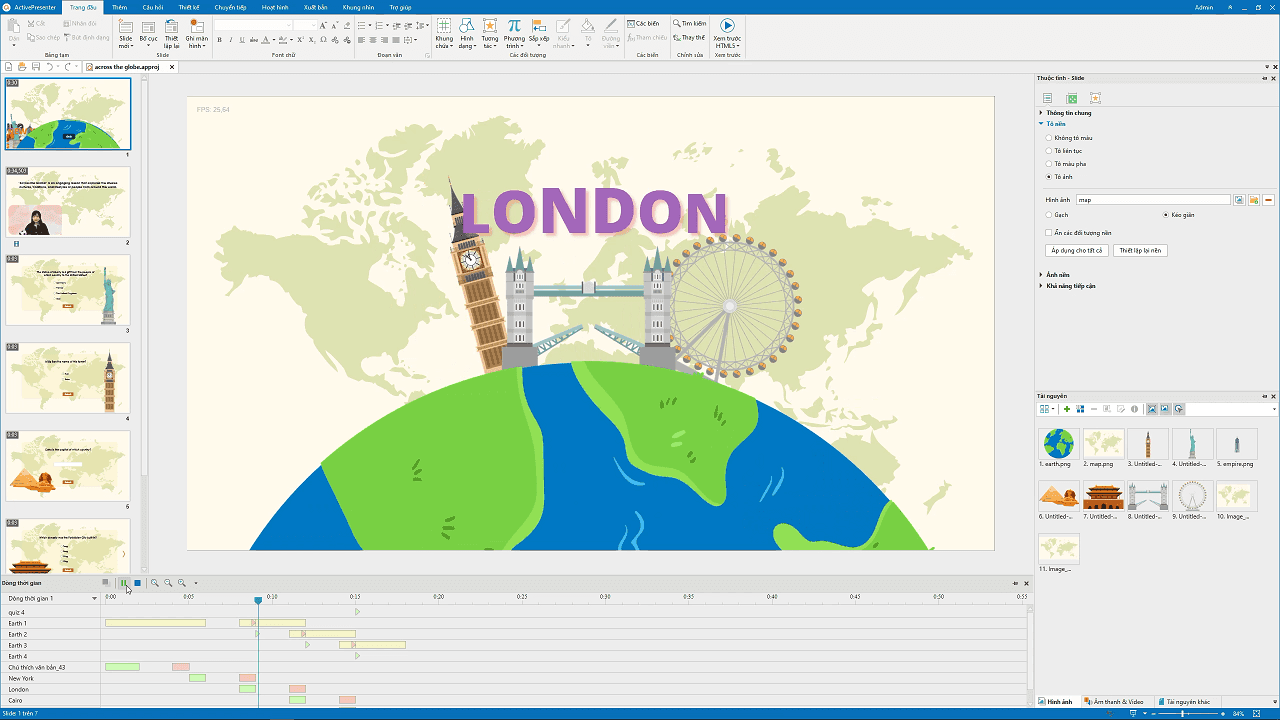Expand the Ảnh nền section
This screenshot has height=720, width=1280.
coord(1054,274)
